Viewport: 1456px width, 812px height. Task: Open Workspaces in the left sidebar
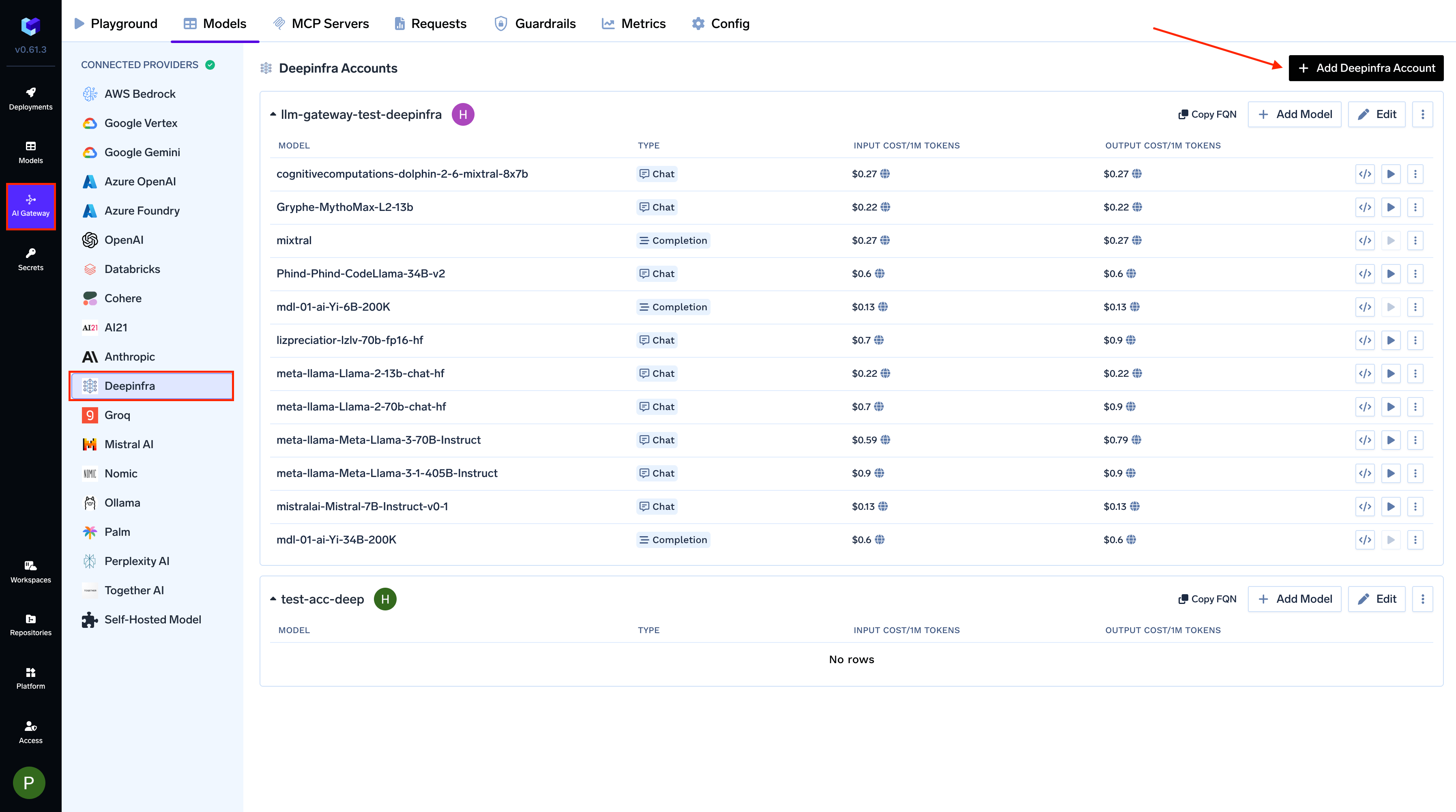pos(30,572)
